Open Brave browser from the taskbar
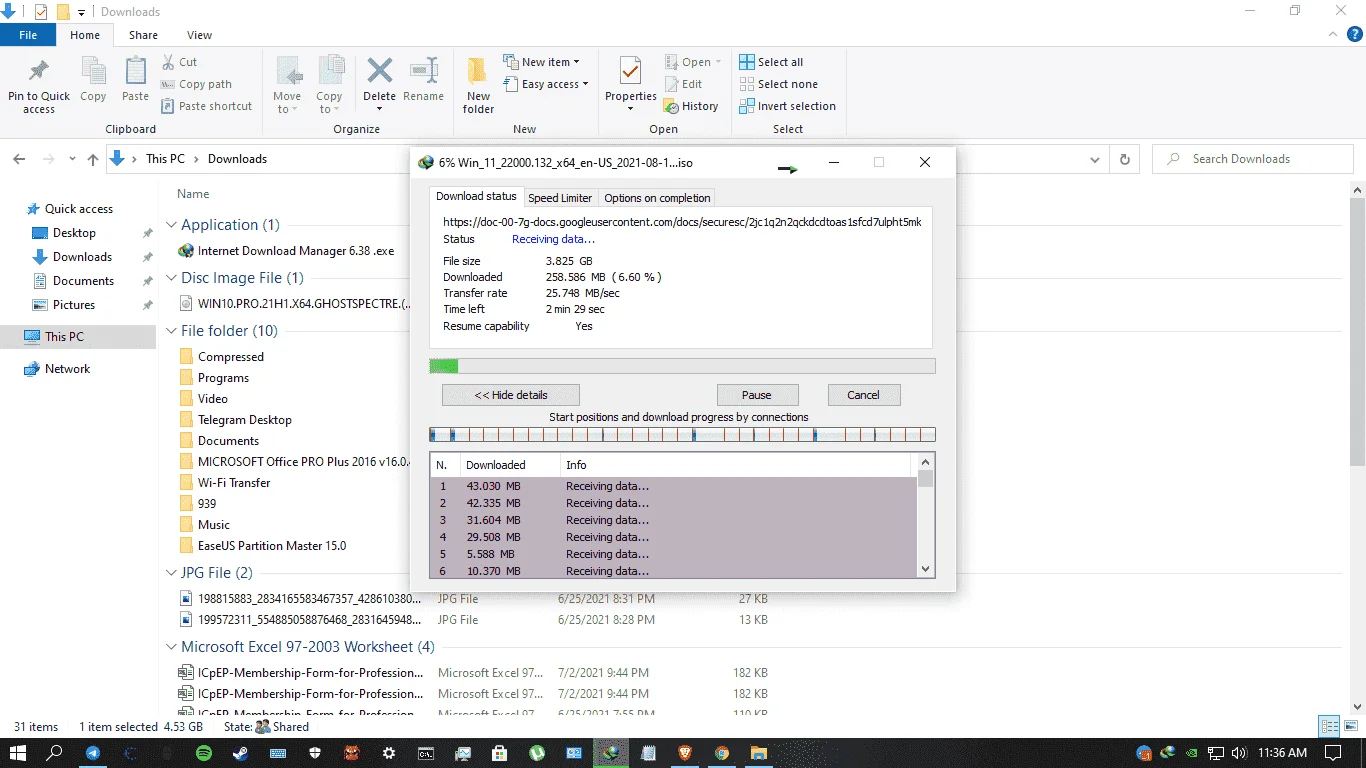Viewport: 1366px width, 768px height. click(x=685, y=753)
